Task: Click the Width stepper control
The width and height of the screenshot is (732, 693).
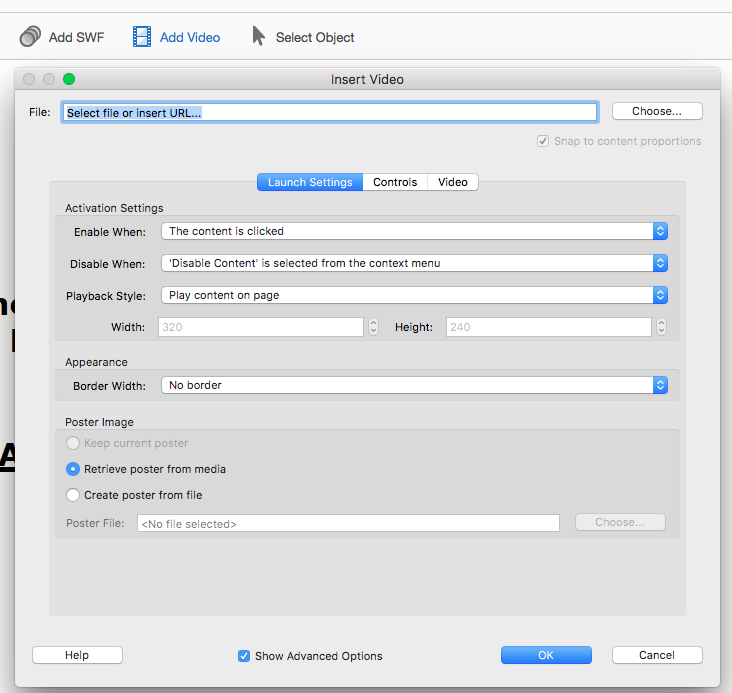Action: click(374, 327)
